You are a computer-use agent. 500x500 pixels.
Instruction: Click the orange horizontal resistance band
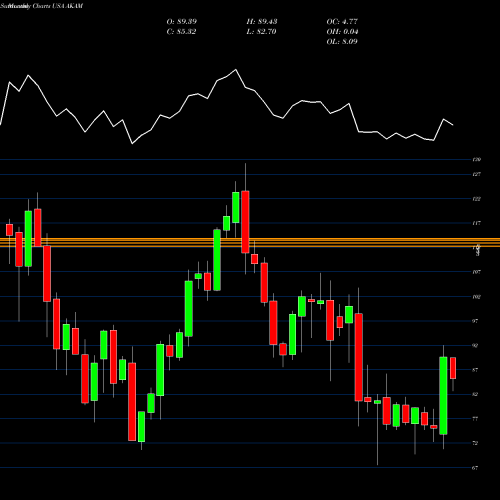coord(250,242)
